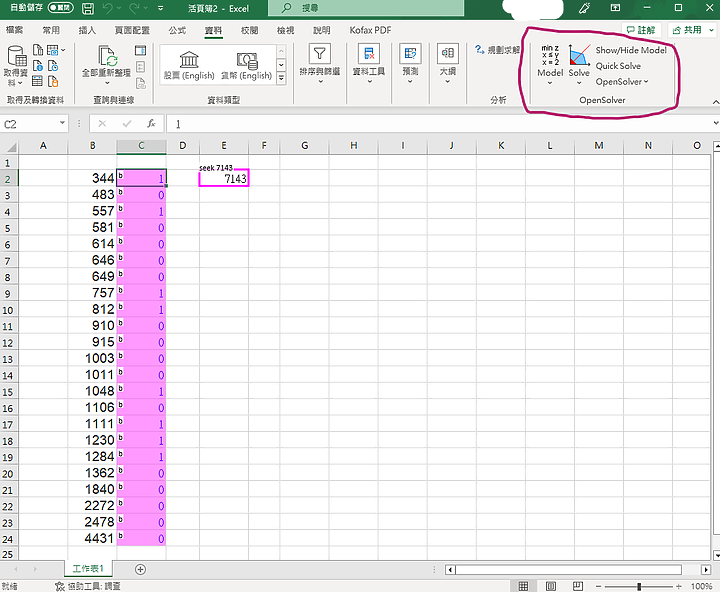Open the 檔案 File tab
The width and height of the screenshot is (720, 592).
[14, 30]
